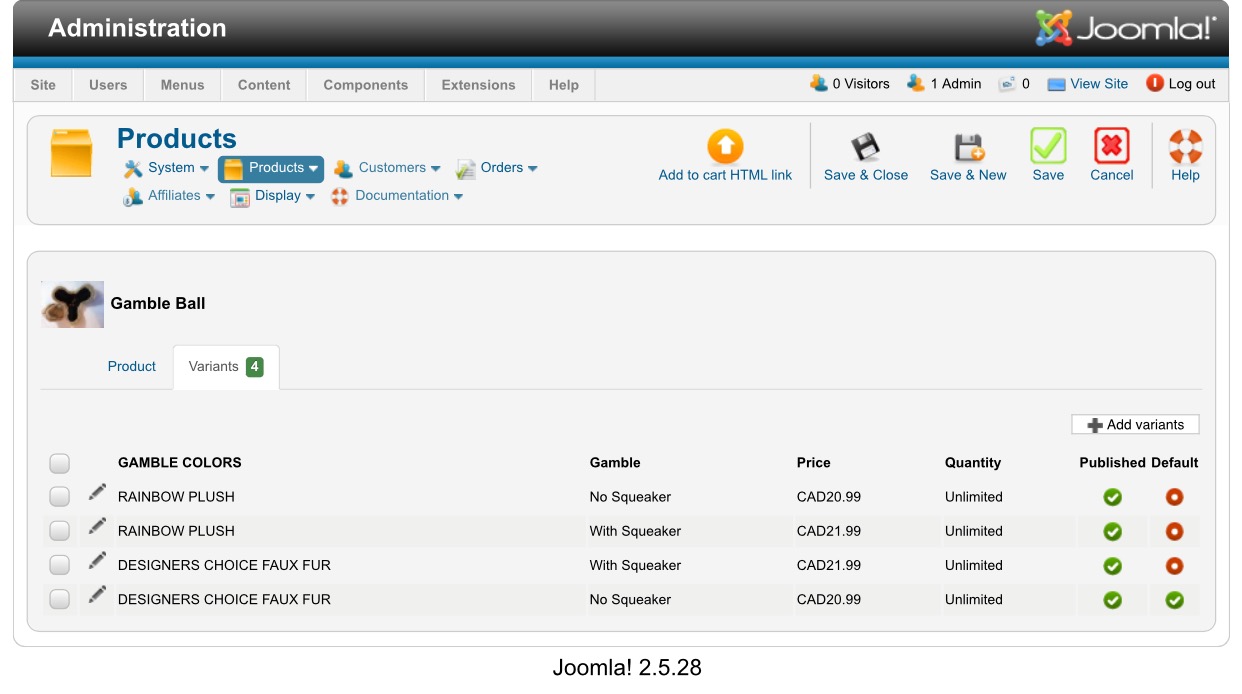Open the Site menu
The height and width of the screenshot is (694, 1242).
[43, 85]
